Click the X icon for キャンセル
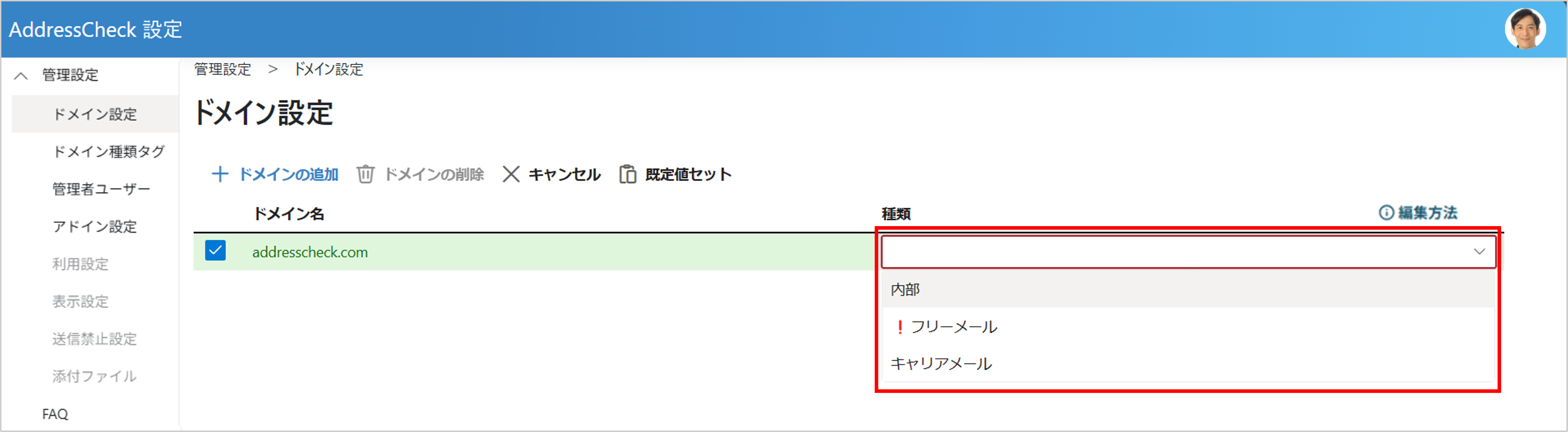The width and height of the screenshot is (1568, 432). (x=511, y=175)
